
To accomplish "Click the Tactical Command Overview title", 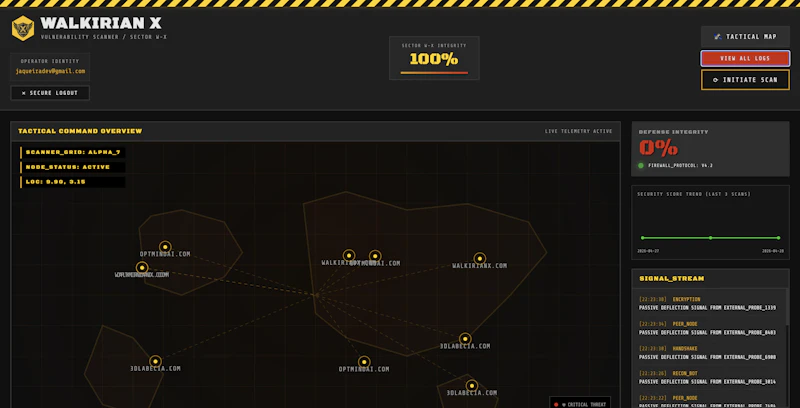I will coord(80,131).
